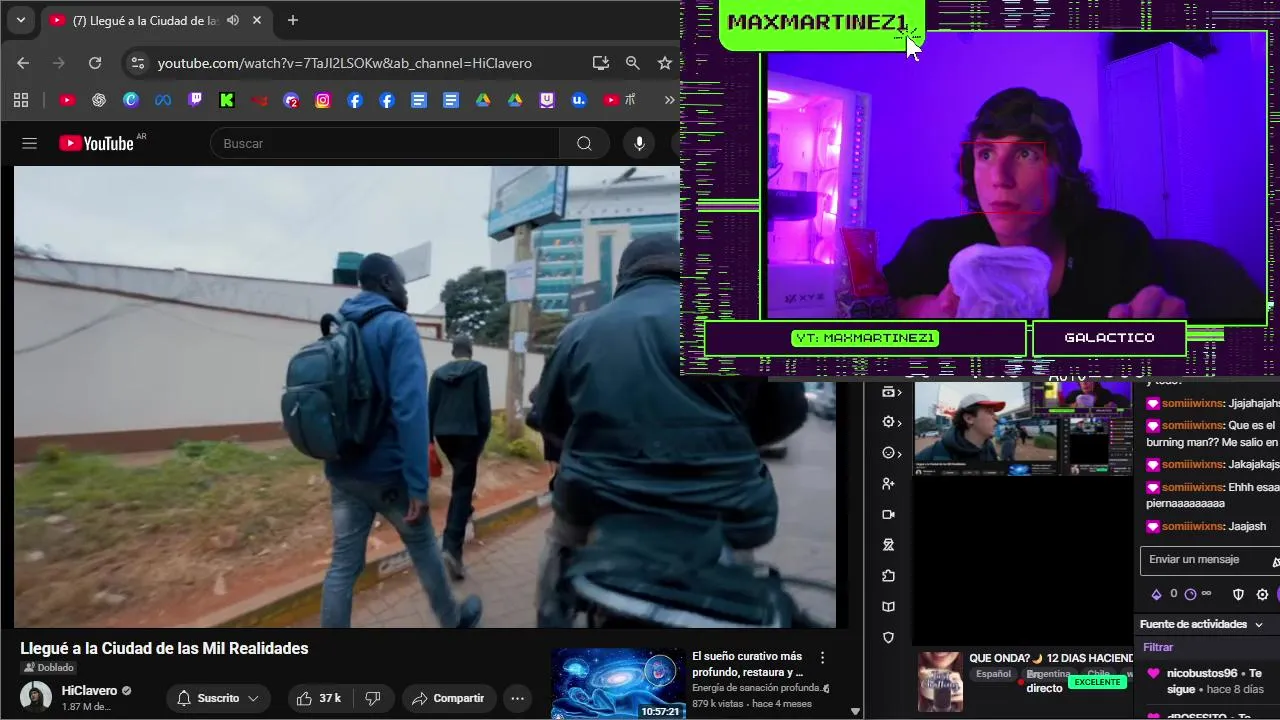This screenshot has width=1280, height=720.
Task: Click the 'Filtrar' activity feed link
Action: (1158, 647)
